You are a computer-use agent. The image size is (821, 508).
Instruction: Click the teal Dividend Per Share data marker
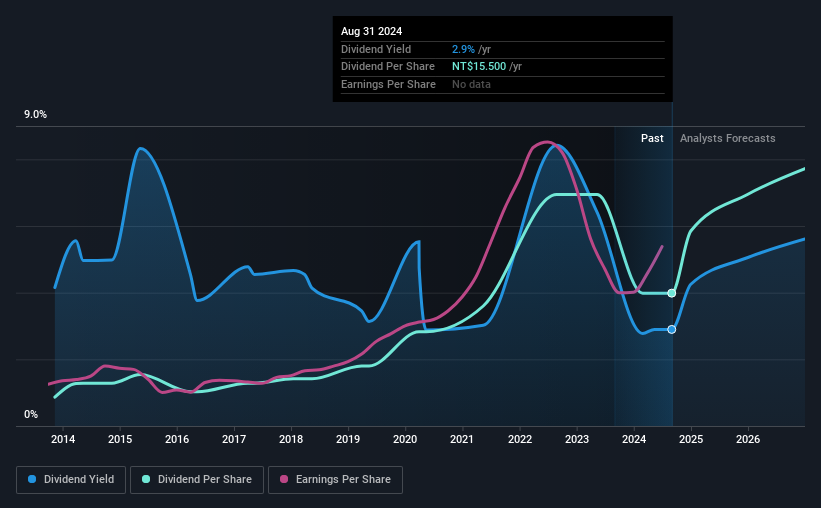click(672, 293)
